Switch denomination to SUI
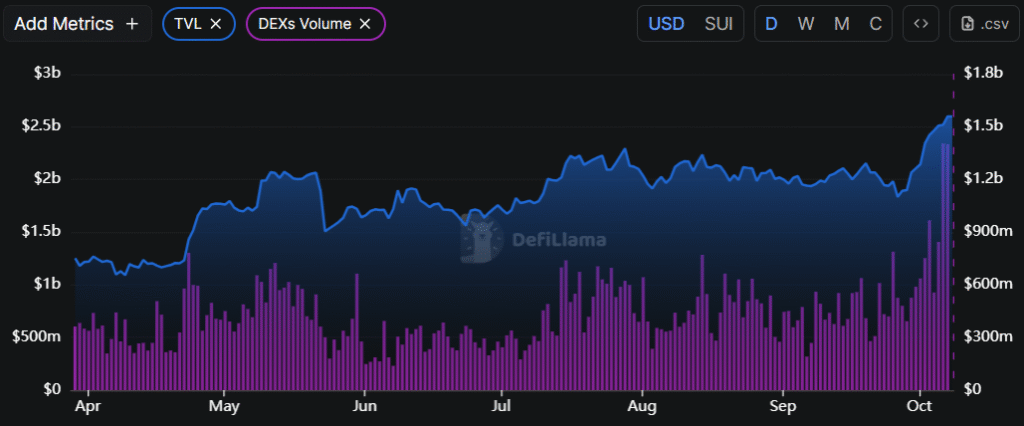Screen dimensions: 1024x426 pos(718,23)
